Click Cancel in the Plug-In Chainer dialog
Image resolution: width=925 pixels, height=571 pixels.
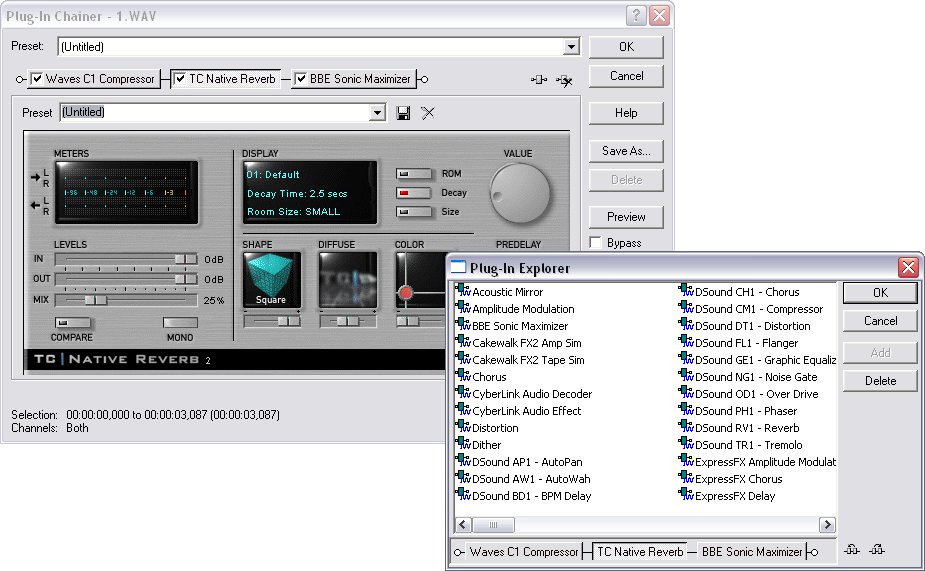coord(626,76)
